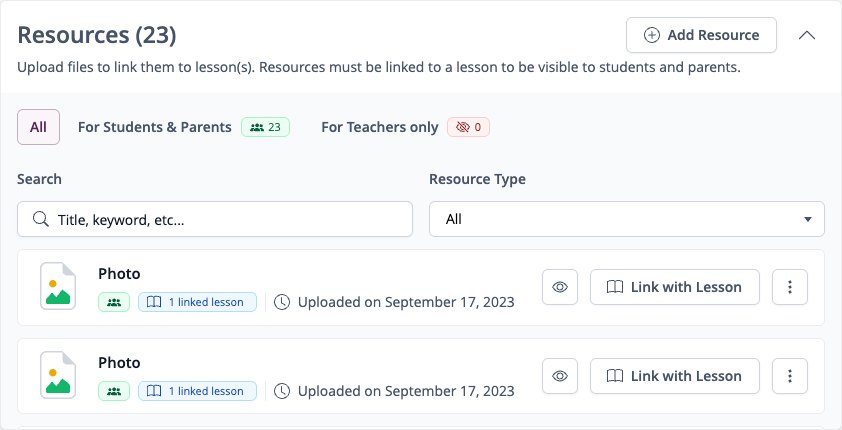Open the Resource Type dropdown
This screenshot has width=842, height=430.
pyautogui.click(x=627, y=219)
